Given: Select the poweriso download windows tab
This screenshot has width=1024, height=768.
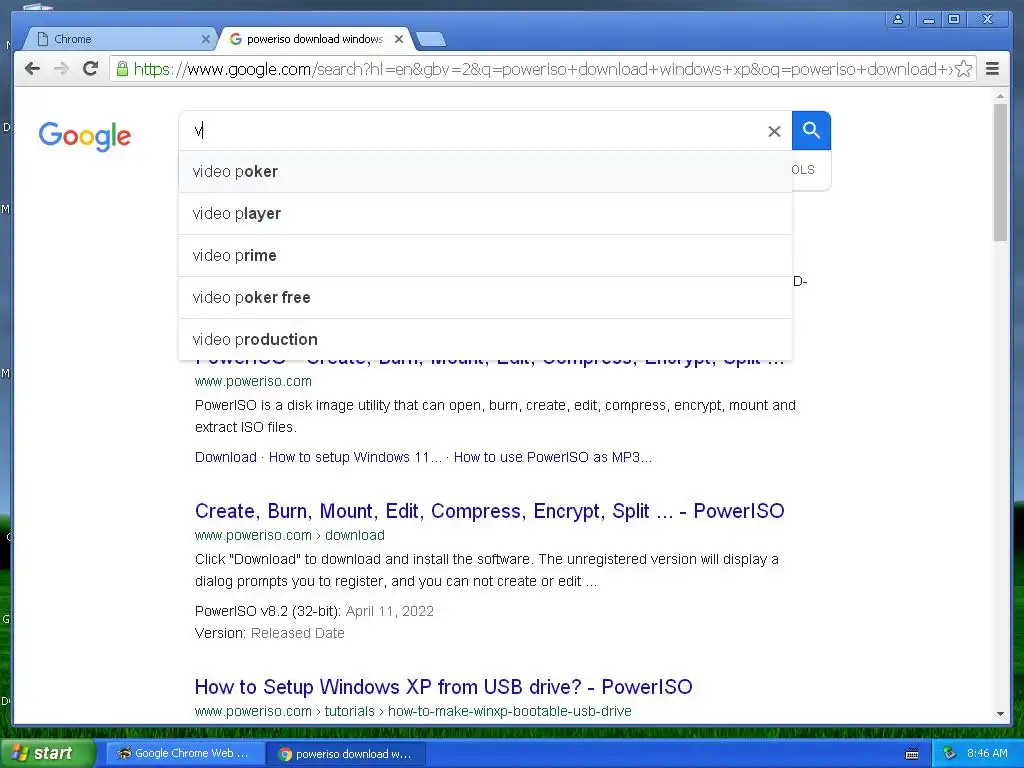Looking at the screenshot, I should pos(315,39).
